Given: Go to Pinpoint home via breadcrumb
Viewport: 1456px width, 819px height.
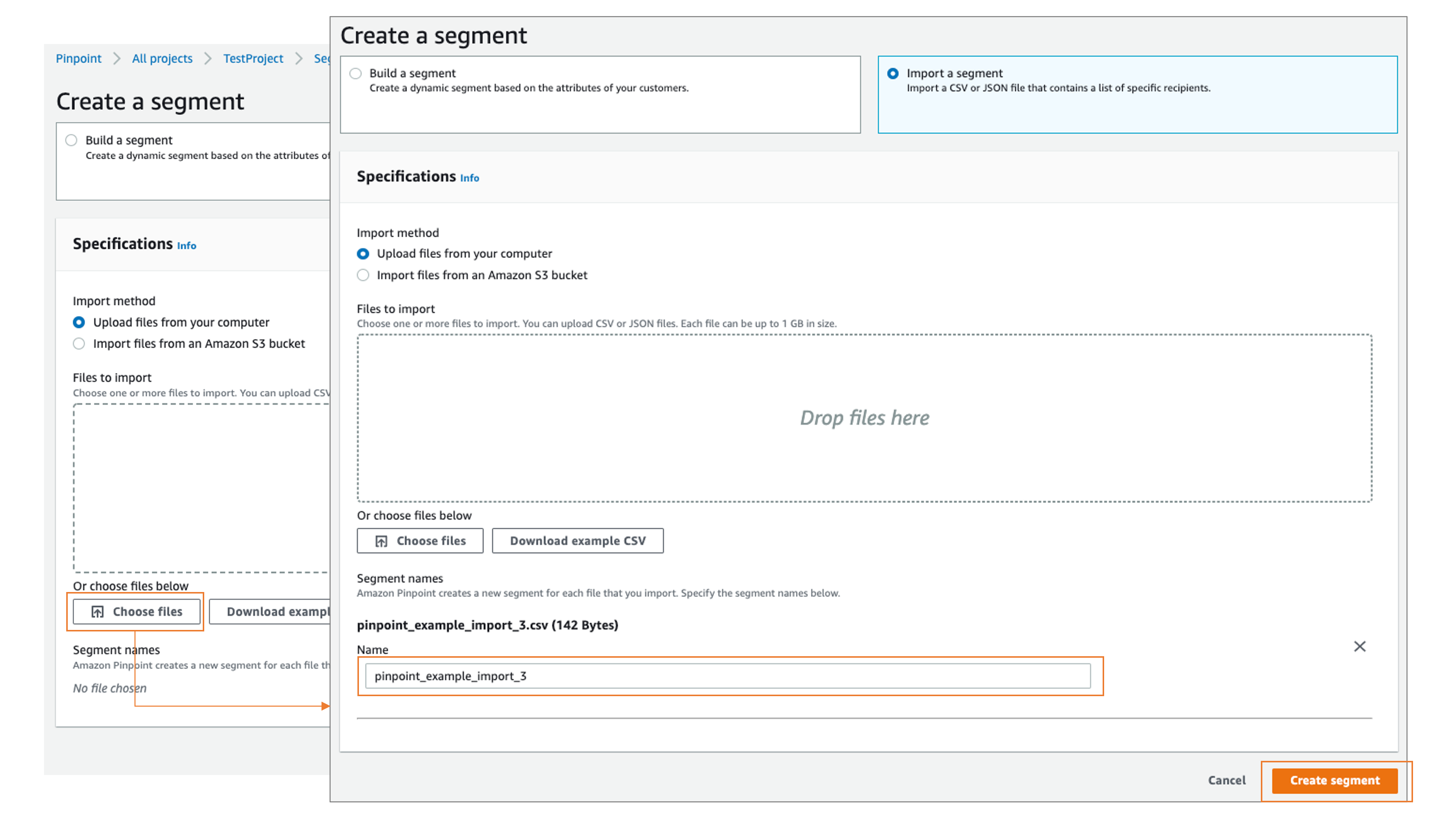Looking at the screenshot, I should point(78,58).
